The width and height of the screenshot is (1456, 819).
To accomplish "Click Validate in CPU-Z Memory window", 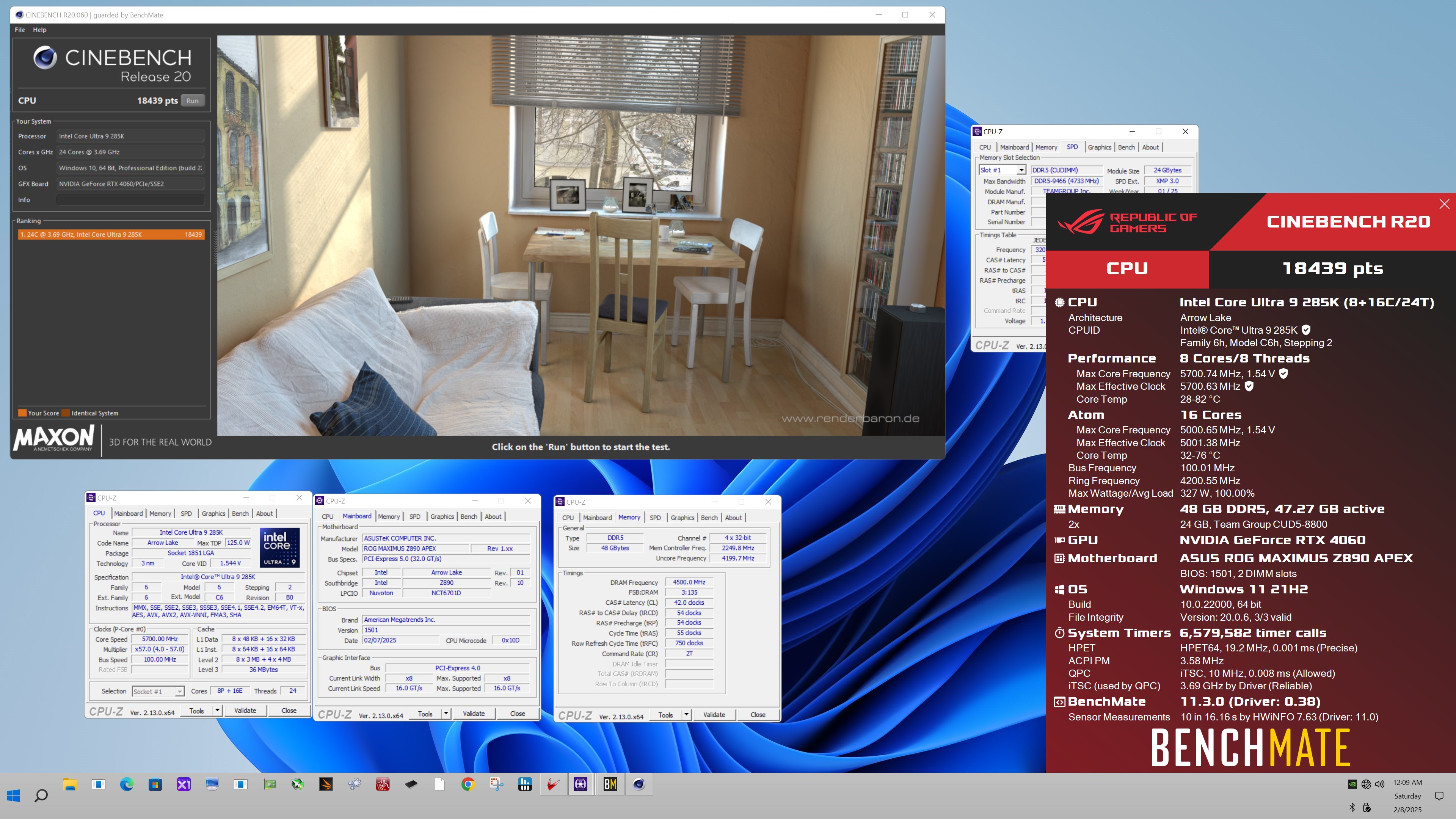I will (714, 714).
